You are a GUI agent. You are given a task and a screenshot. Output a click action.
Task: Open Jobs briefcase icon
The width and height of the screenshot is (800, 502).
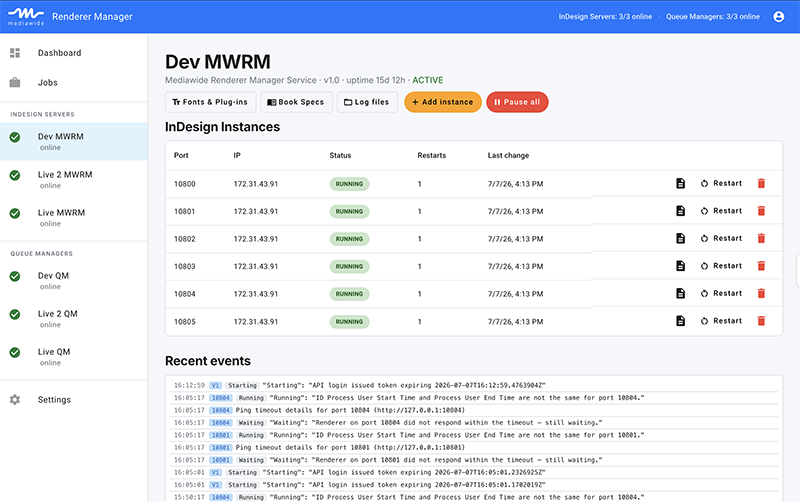click(x=15, y=82)
